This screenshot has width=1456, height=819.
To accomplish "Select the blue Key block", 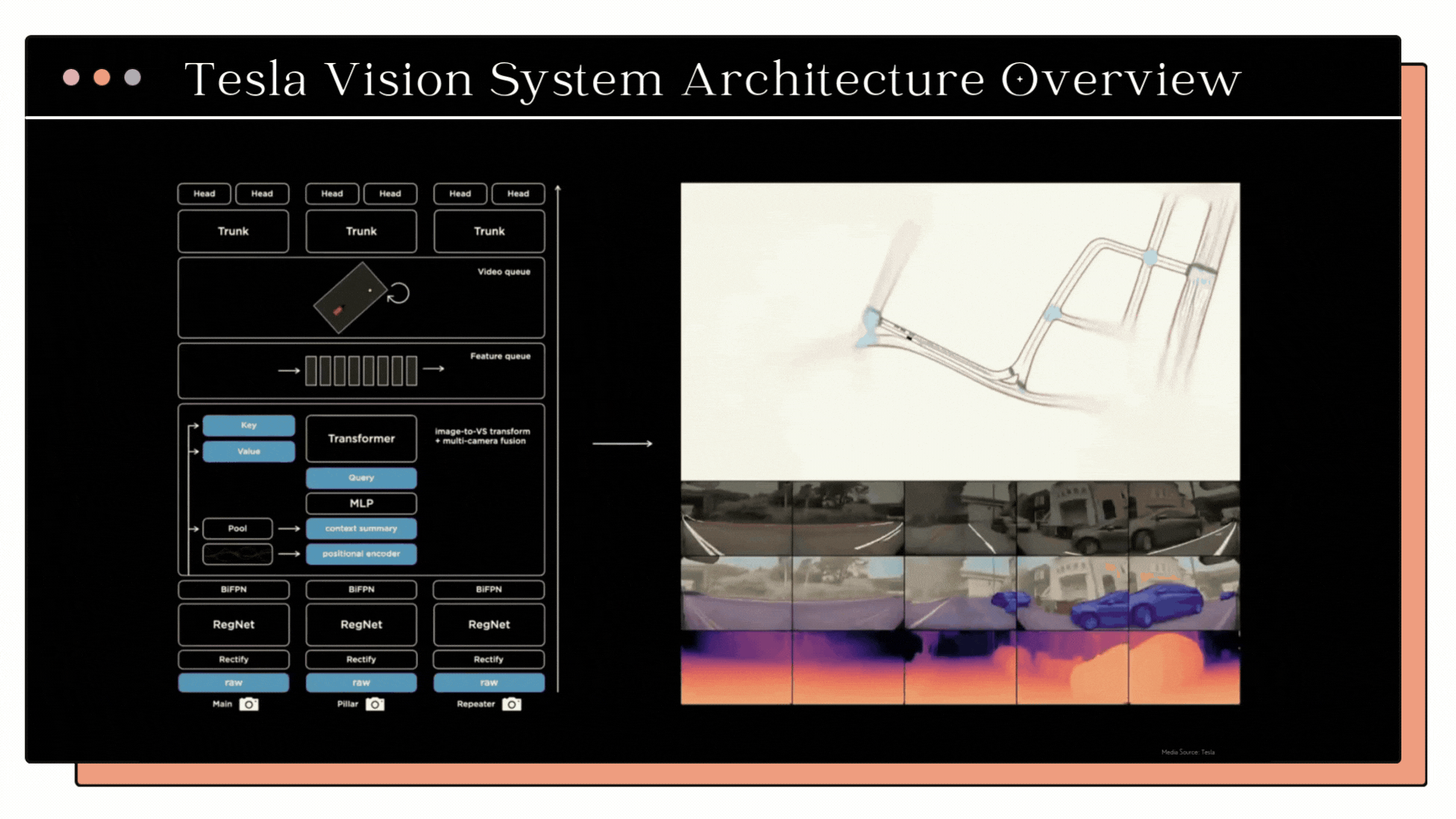I will click(x=249, y=425).
